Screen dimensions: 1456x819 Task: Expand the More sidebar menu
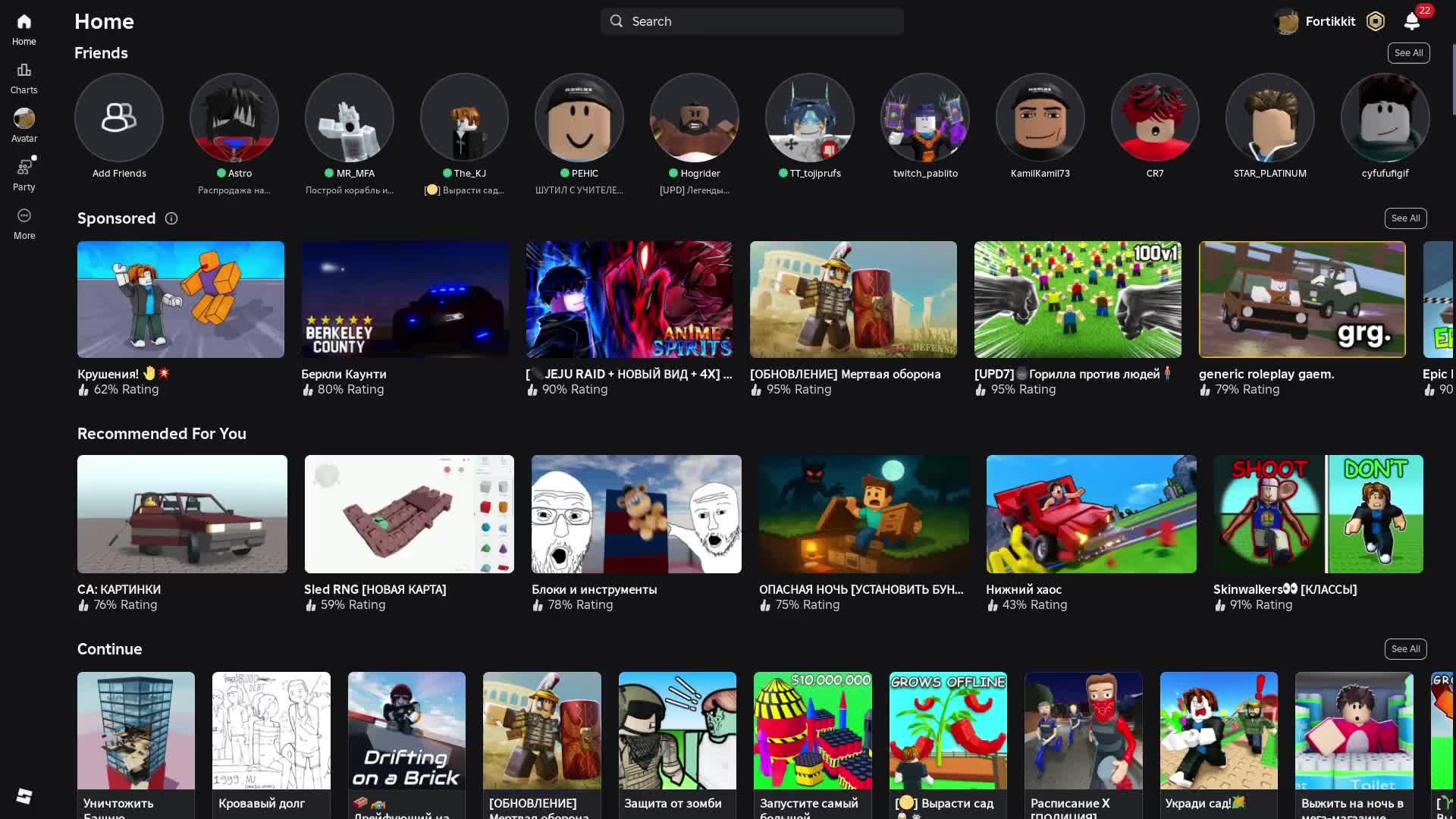pos(24,223)
